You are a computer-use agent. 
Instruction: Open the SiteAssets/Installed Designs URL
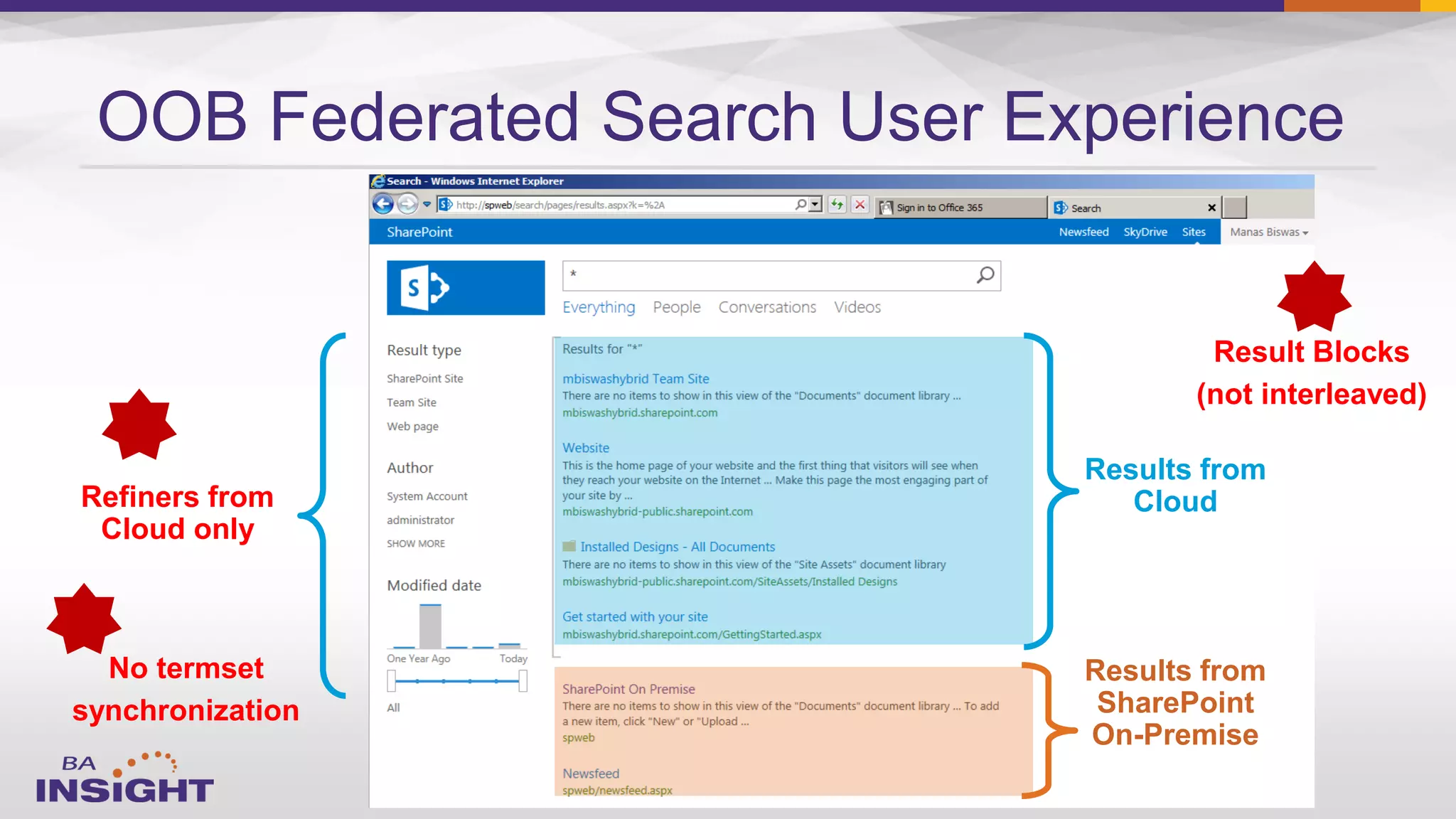tap(729, 582)
